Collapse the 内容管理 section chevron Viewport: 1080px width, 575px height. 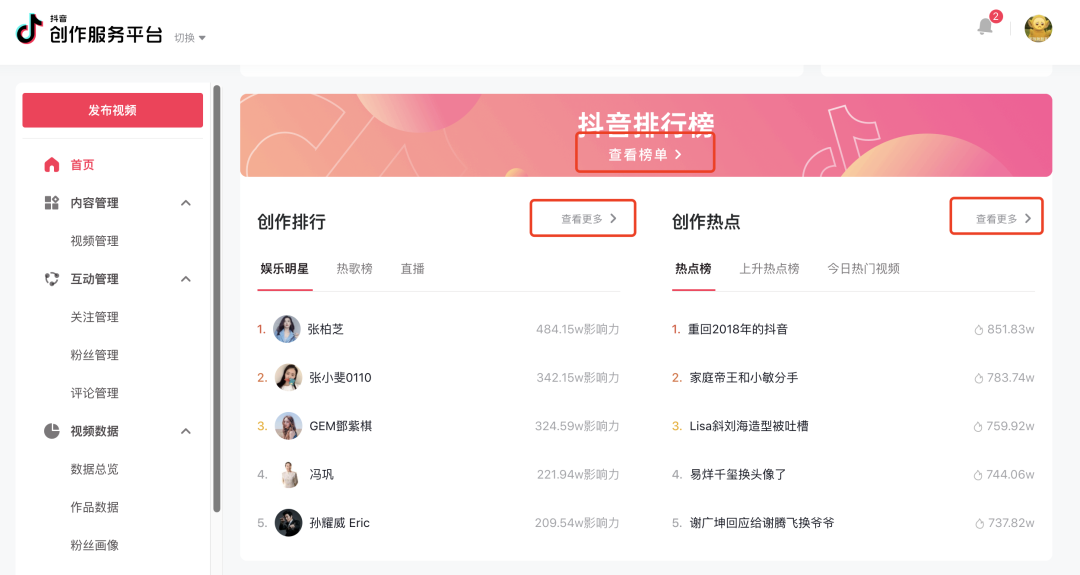[185, 203]
